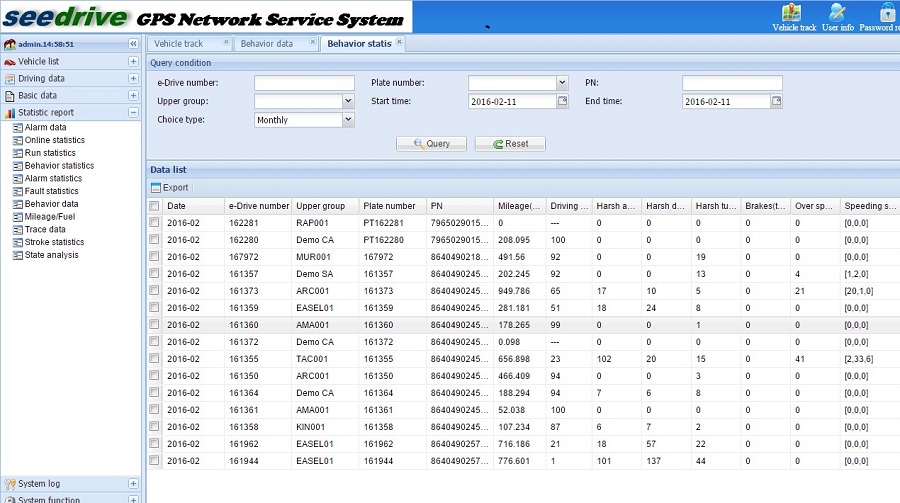Export the data list

(x=169, y=188)
